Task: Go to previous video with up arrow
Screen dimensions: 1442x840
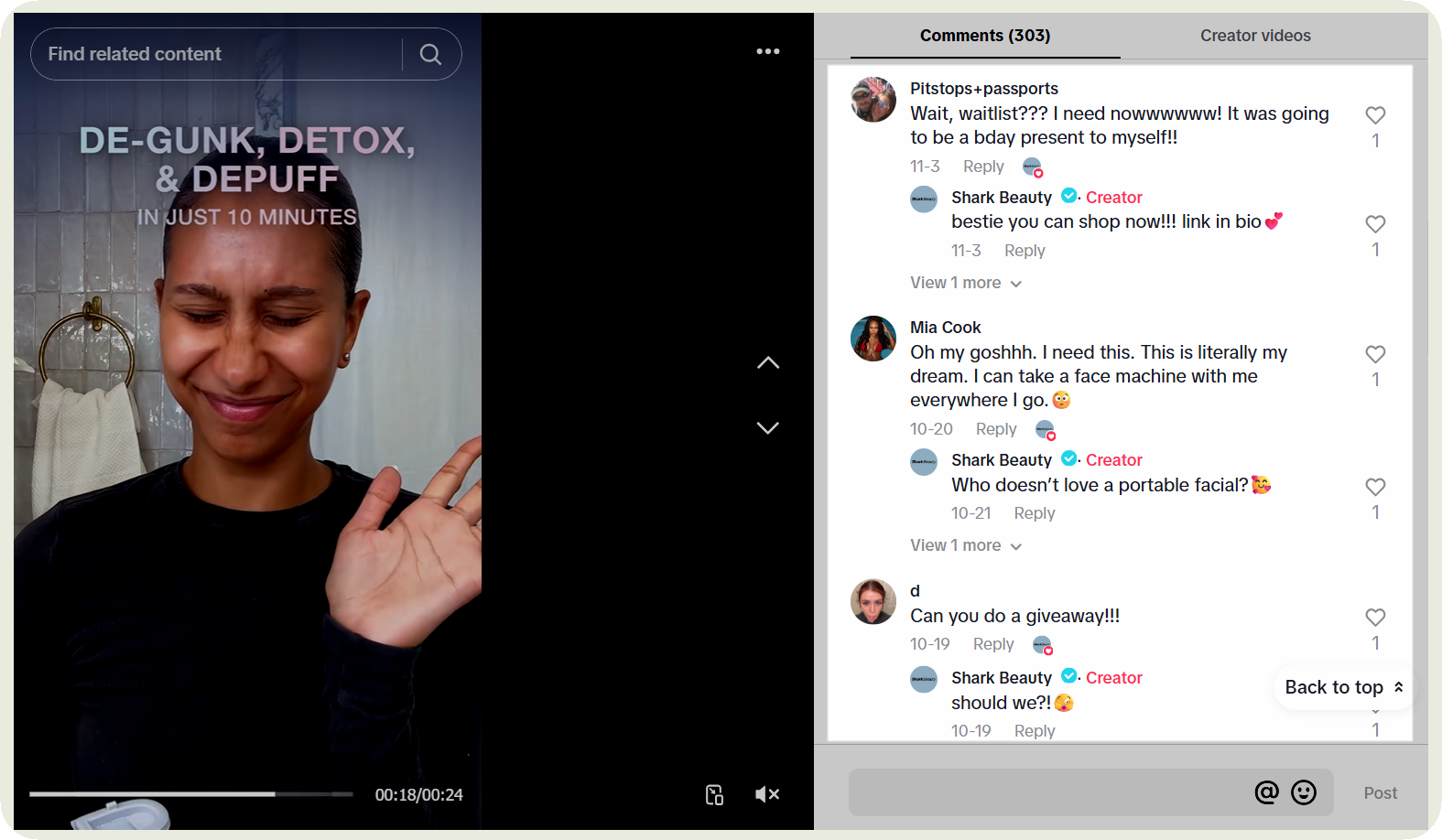Action: [x=768, y=363]
